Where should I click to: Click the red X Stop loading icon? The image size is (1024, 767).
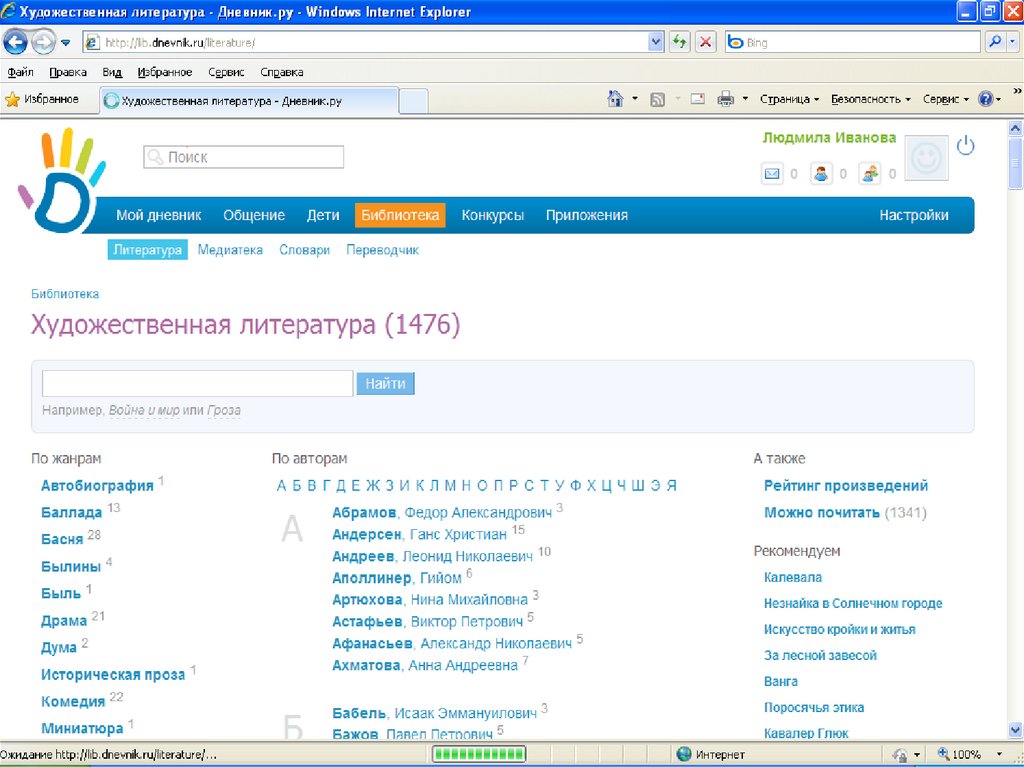pyautogui.click(x=706, y=42)
